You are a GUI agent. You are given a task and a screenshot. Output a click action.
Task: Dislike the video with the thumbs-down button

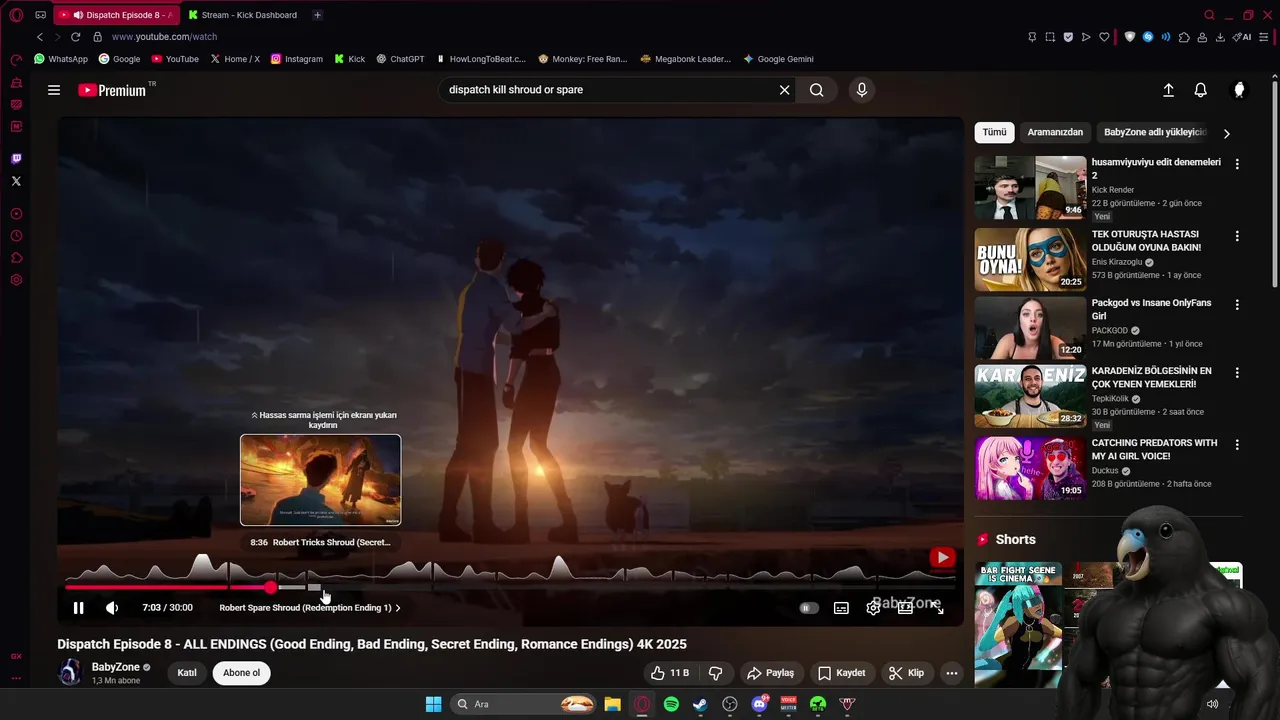(x=715, y=673)
